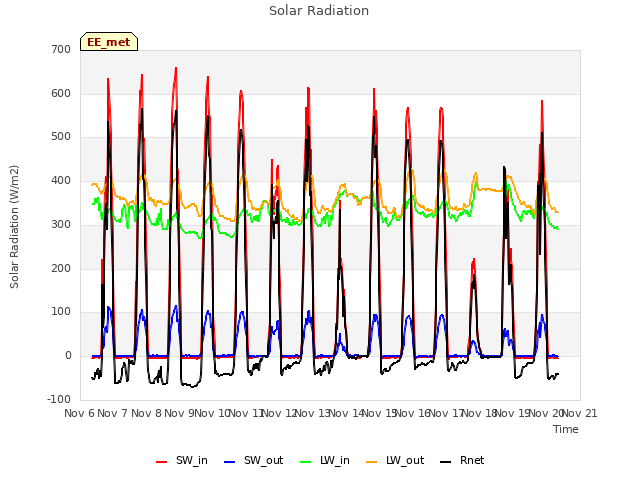This screenshot has width=640, height=480.
Task: Click the Nov 18 SW_in low red peak
Action: point(473,260)
